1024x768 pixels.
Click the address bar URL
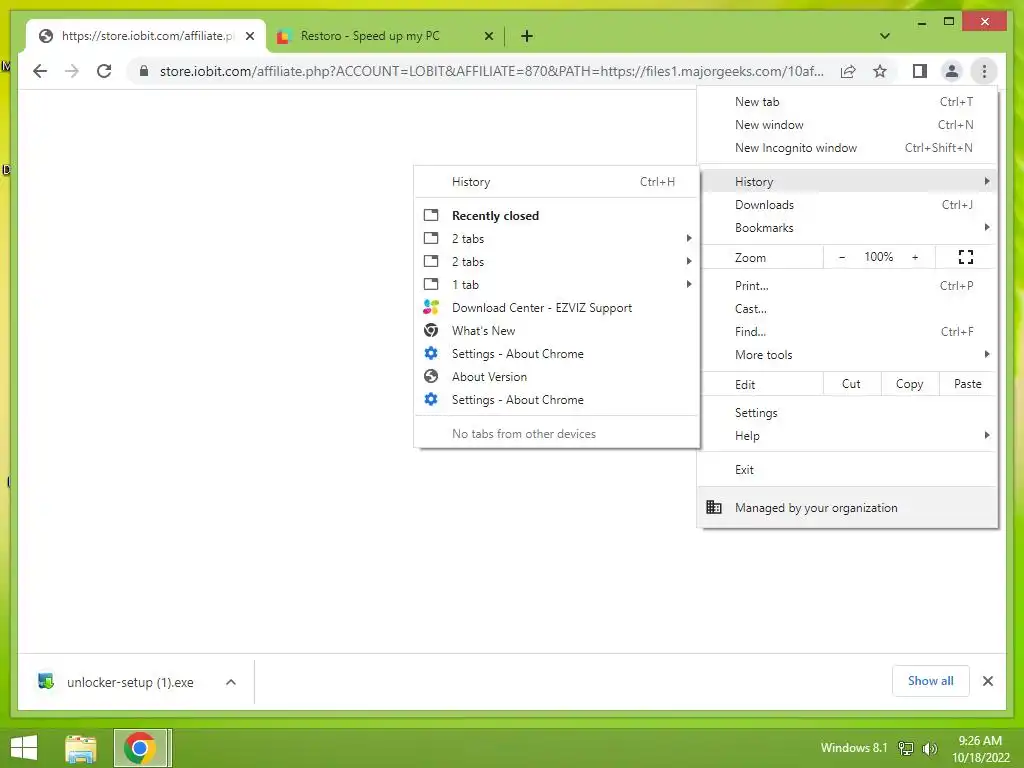pos(491,71)
